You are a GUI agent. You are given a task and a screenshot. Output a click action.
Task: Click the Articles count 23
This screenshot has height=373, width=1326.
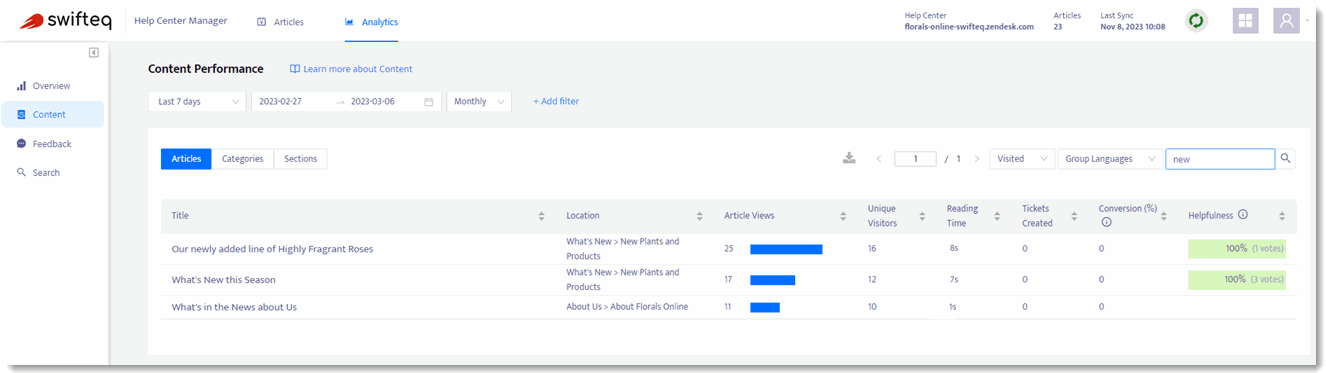[x=1058, y=27]
